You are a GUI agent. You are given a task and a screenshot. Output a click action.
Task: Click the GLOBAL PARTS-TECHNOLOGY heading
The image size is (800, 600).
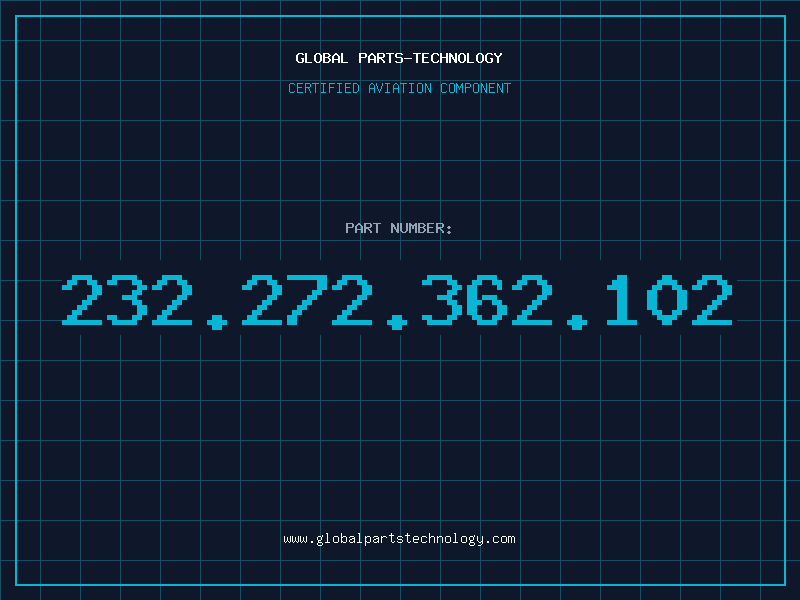click(399, 58)
